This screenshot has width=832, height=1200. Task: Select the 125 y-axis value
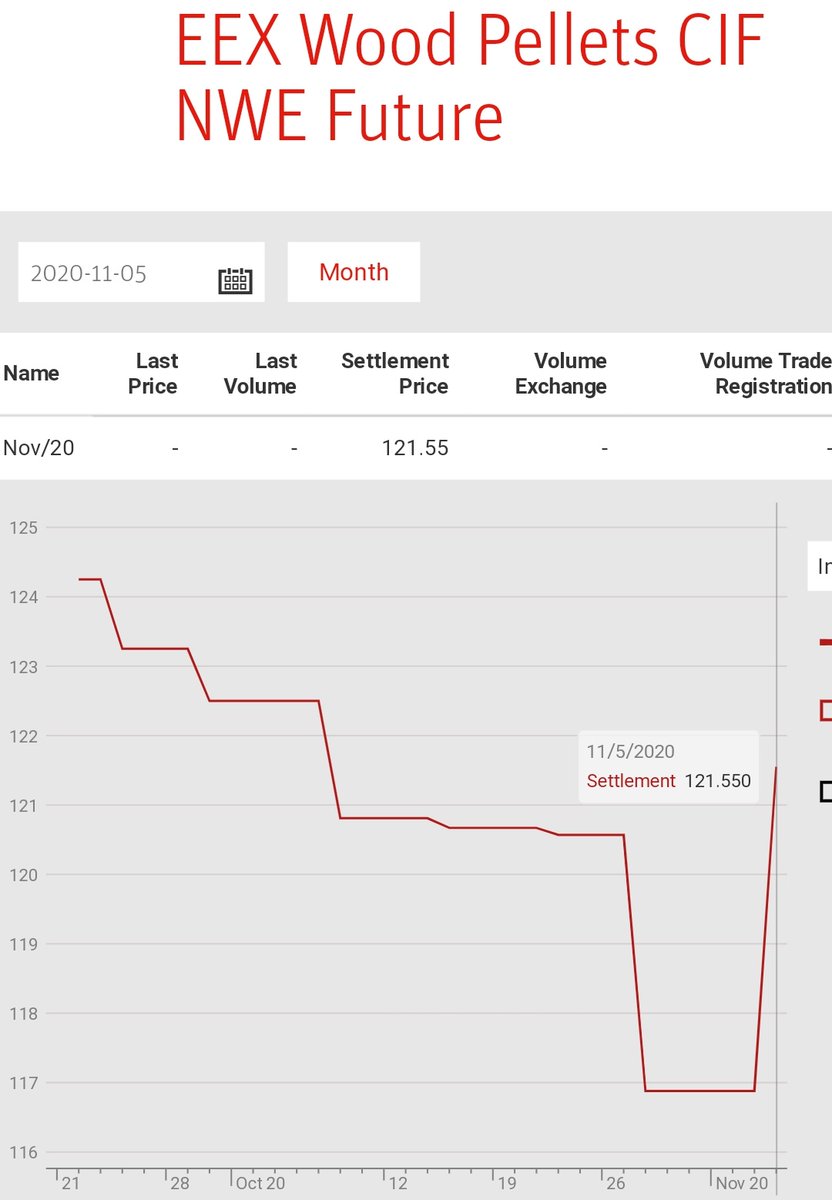[24, 527]
